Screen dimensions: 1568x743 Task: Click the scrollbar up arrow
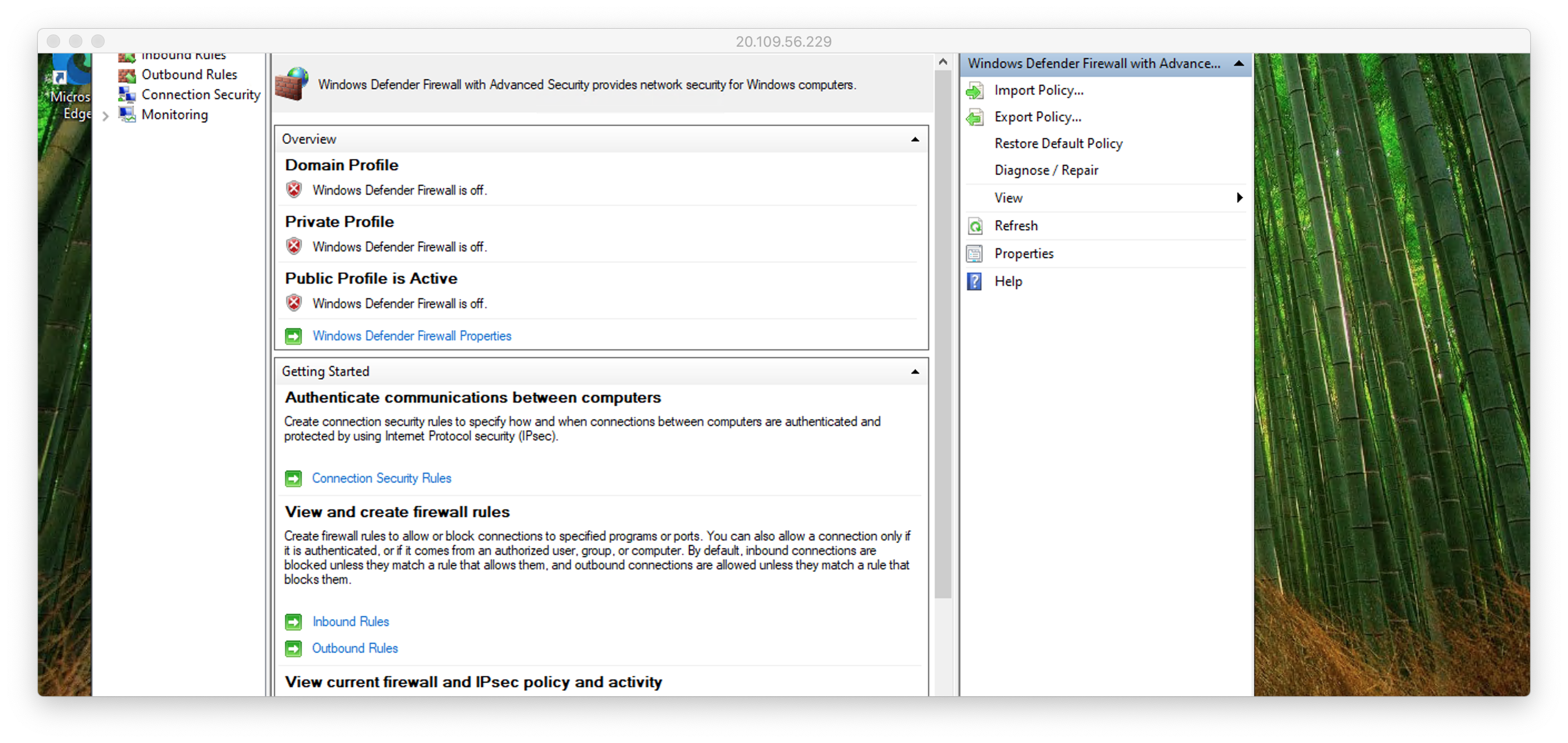(x=943, y=62)
